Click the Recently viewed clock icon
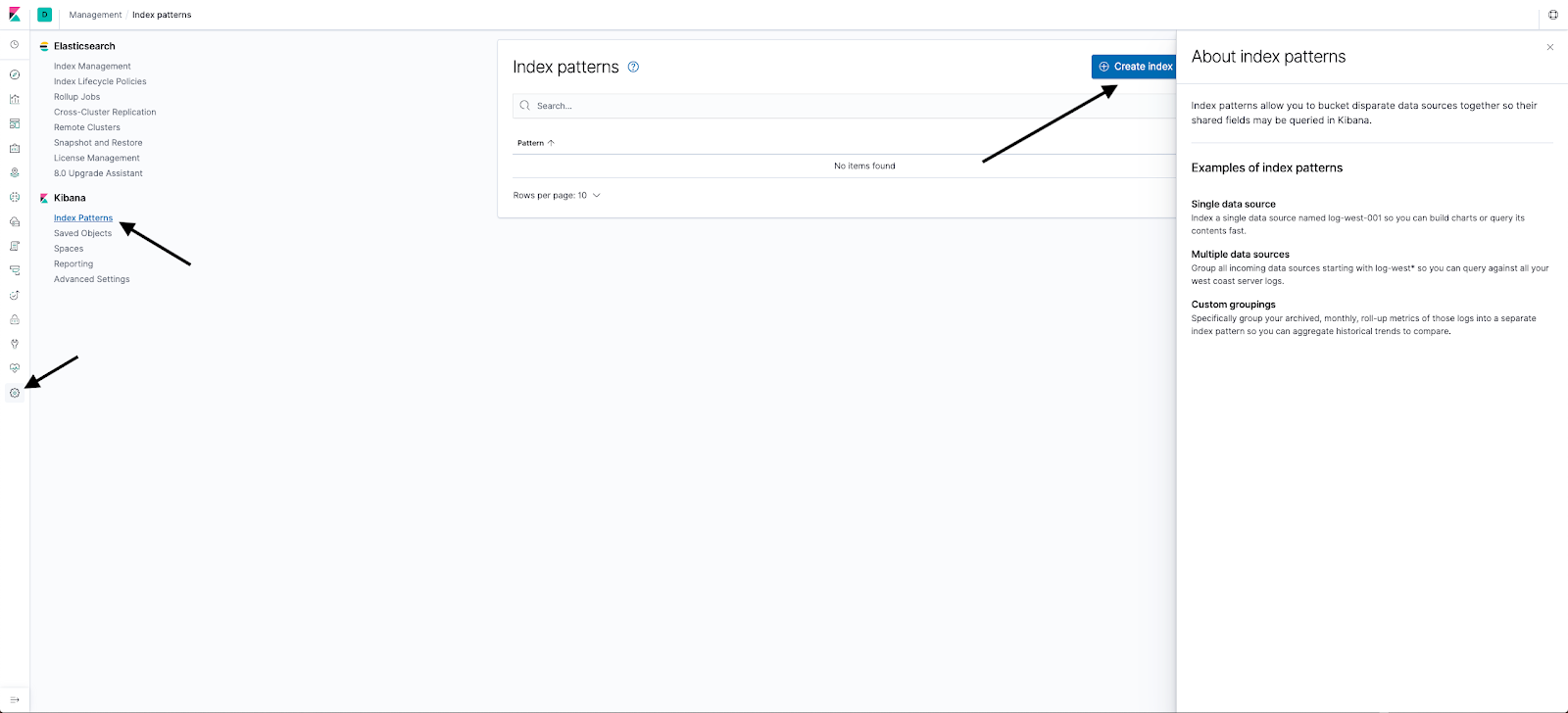The height and width of the screenshot is (713, 1568). click(15, 45)
